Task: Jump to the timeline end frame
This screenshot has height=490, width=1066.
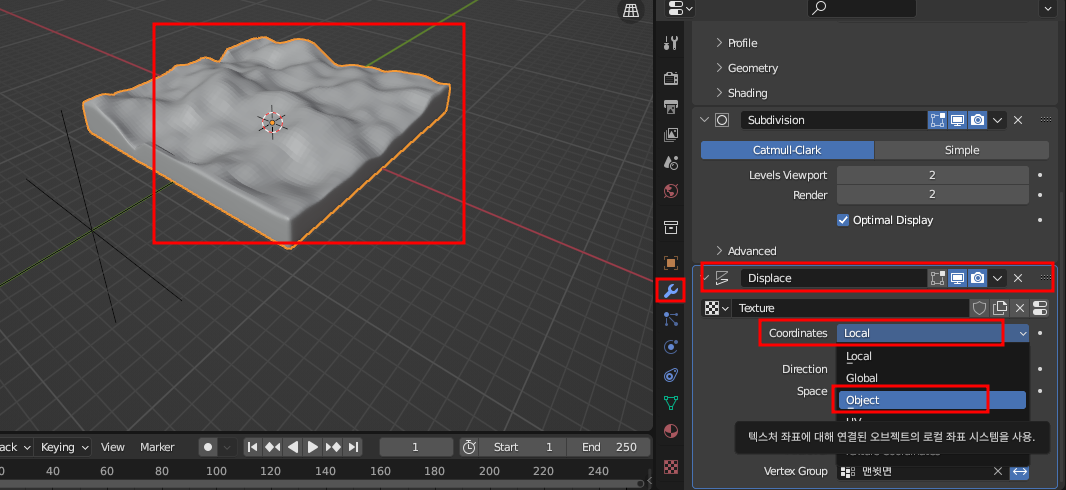Action: (x=354, y=447)
